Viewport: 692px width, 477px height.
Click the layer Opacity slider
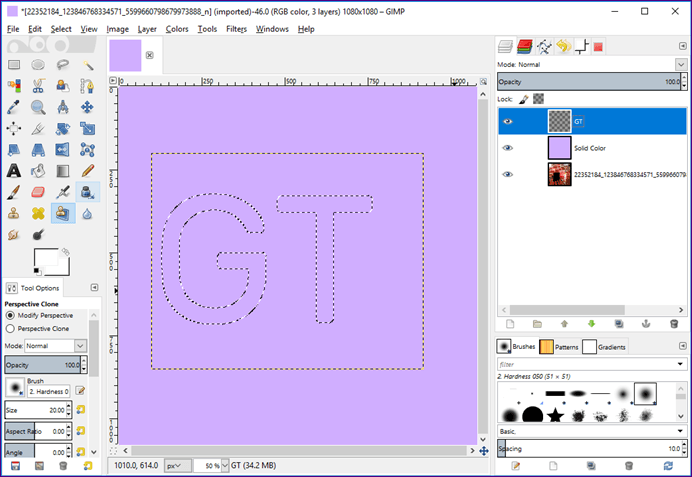click(x=589, y=82)
